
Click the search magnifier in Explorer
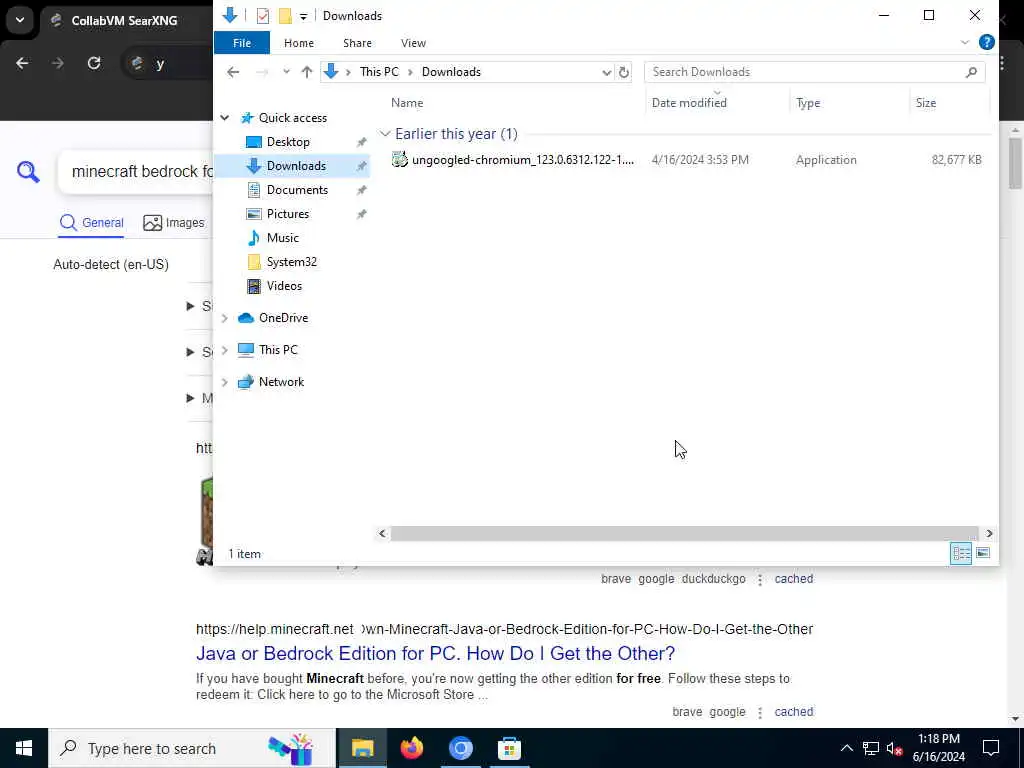(971, 72)
